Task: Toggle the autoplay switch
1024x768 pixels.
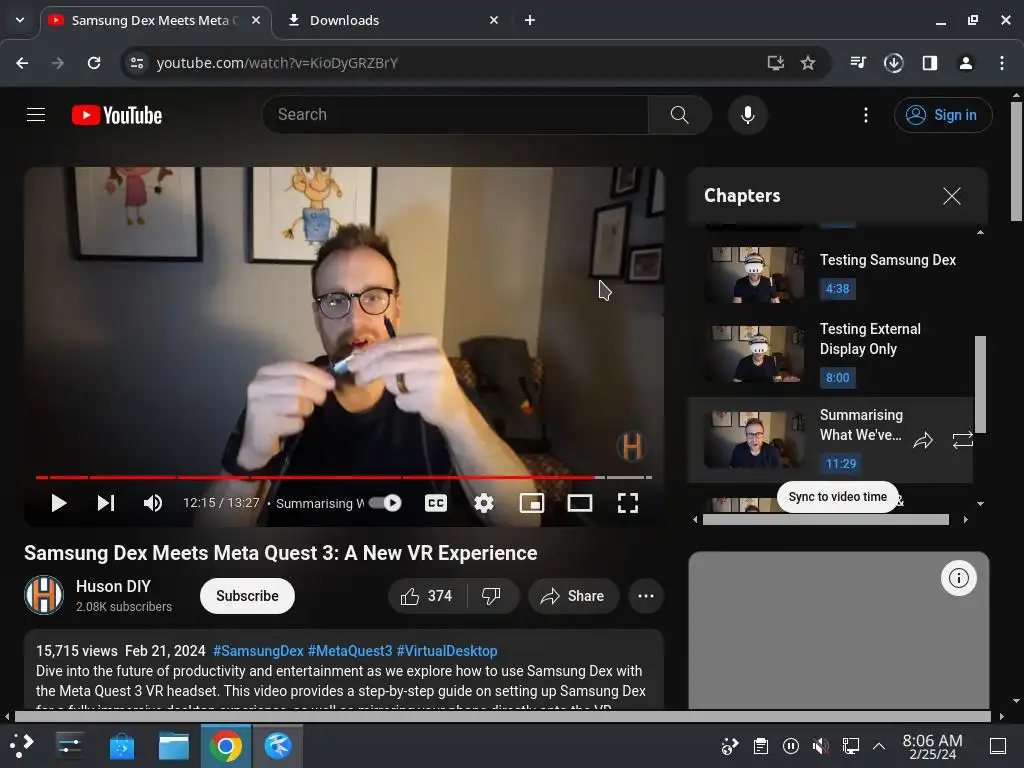Action: (385, 503)
